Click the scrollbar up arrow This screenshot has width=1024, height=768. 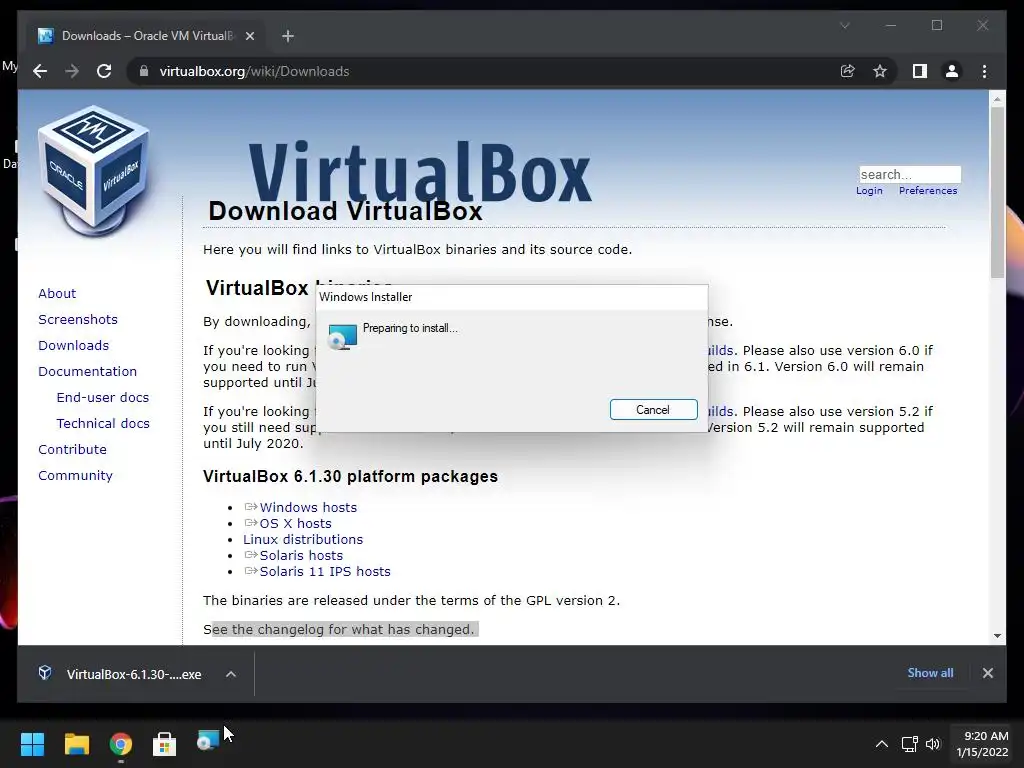pyautogui.click(x=997, y=99)
